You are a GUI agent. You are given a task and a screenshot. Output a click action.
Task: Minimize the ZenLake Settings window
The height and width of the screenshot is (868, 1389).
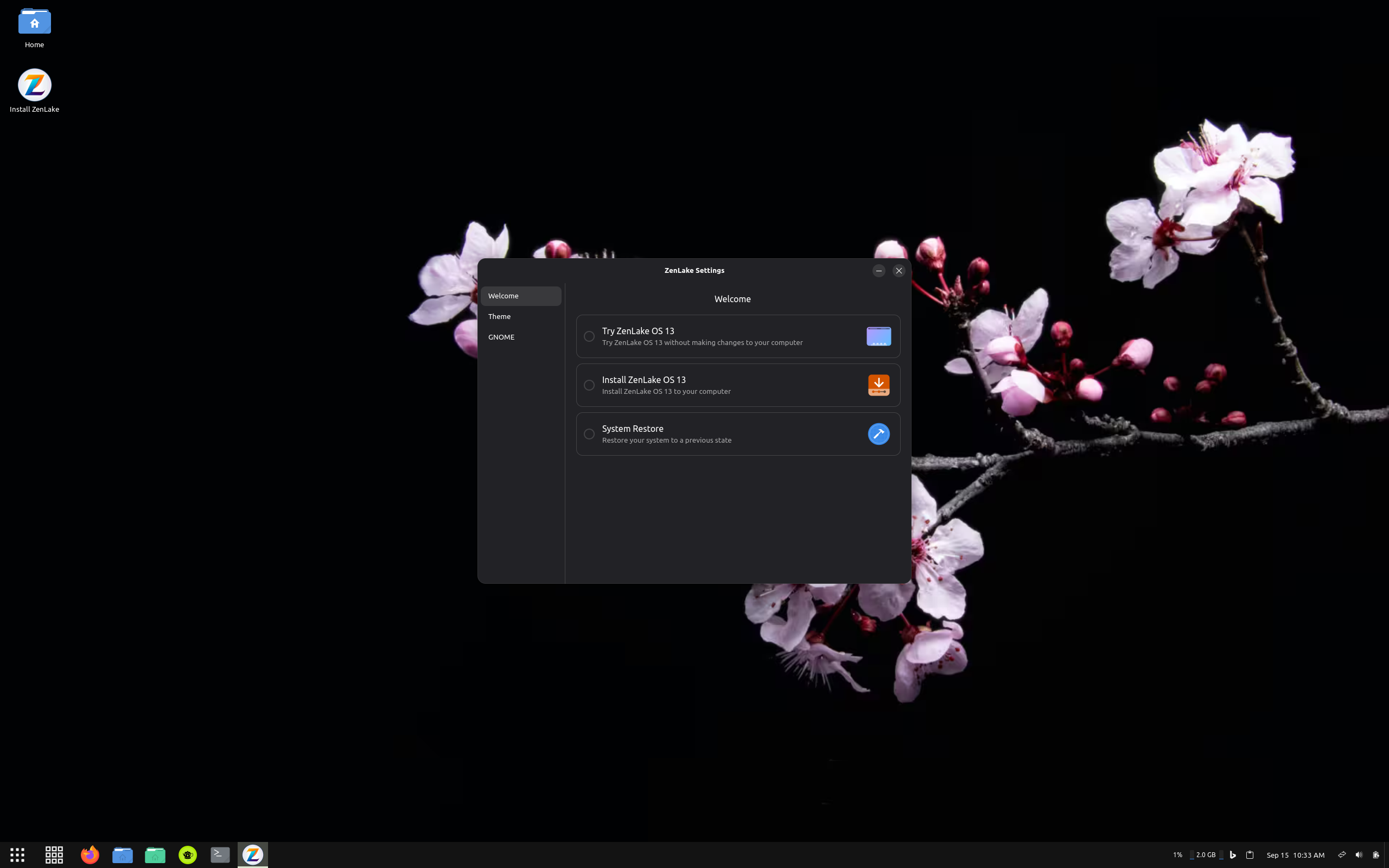[x=879, y=270]
